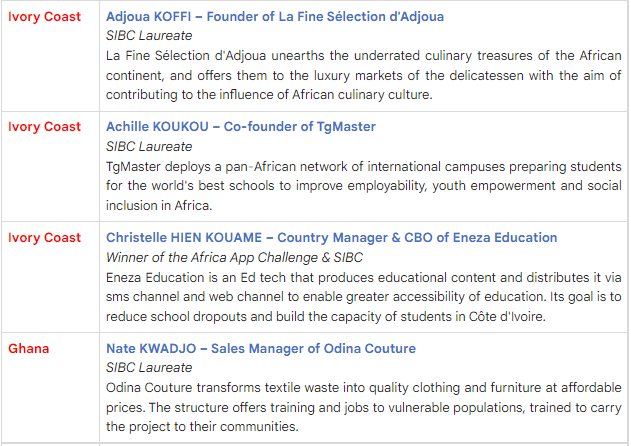Click Ivory Coast label beside Achille KOUKOU
Screen dimensions: 631x446
45,127
